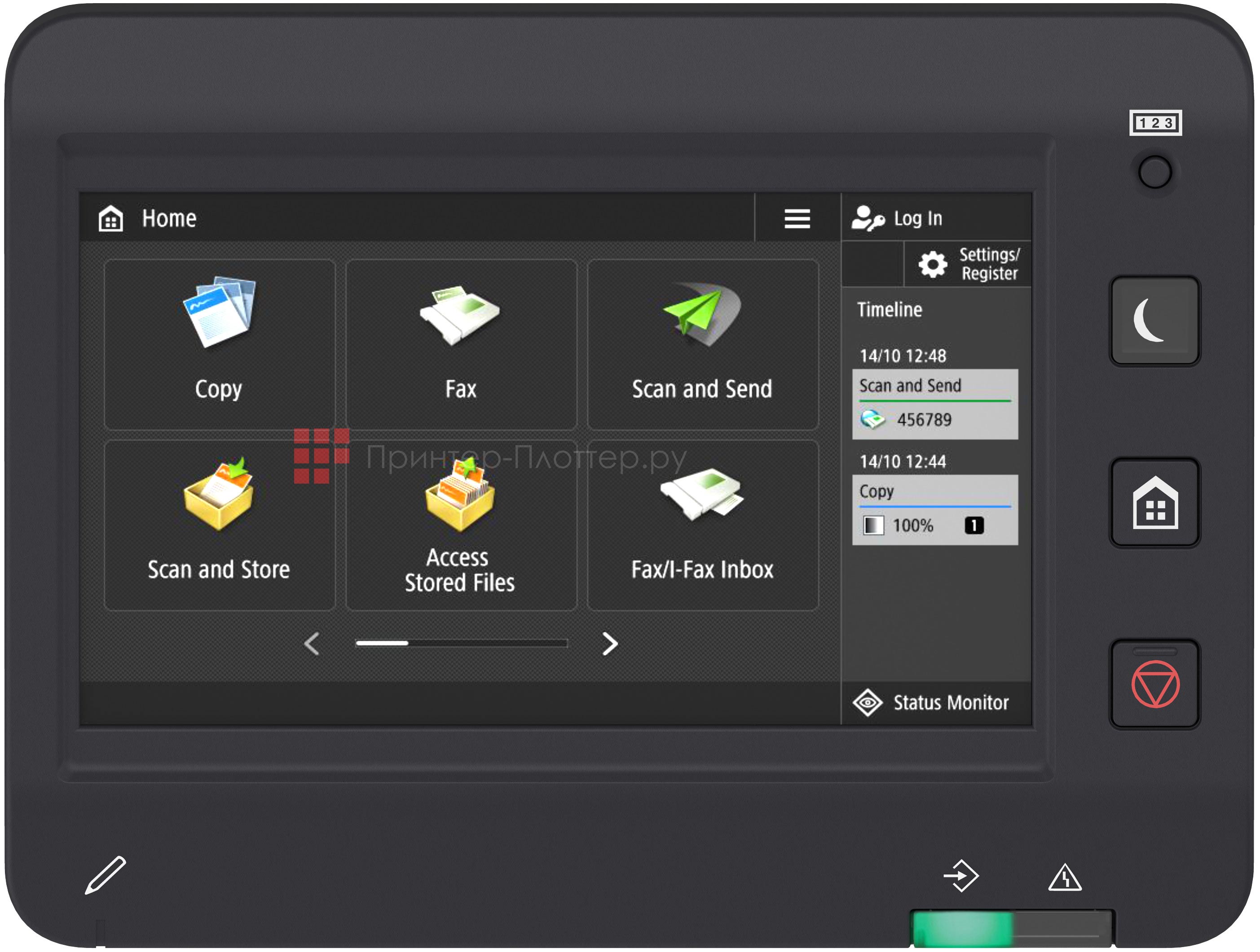This screenshot has height=952, width=1260.
Task: Open the Fax/I-Fax Inbox
Action: click(702, 525)
